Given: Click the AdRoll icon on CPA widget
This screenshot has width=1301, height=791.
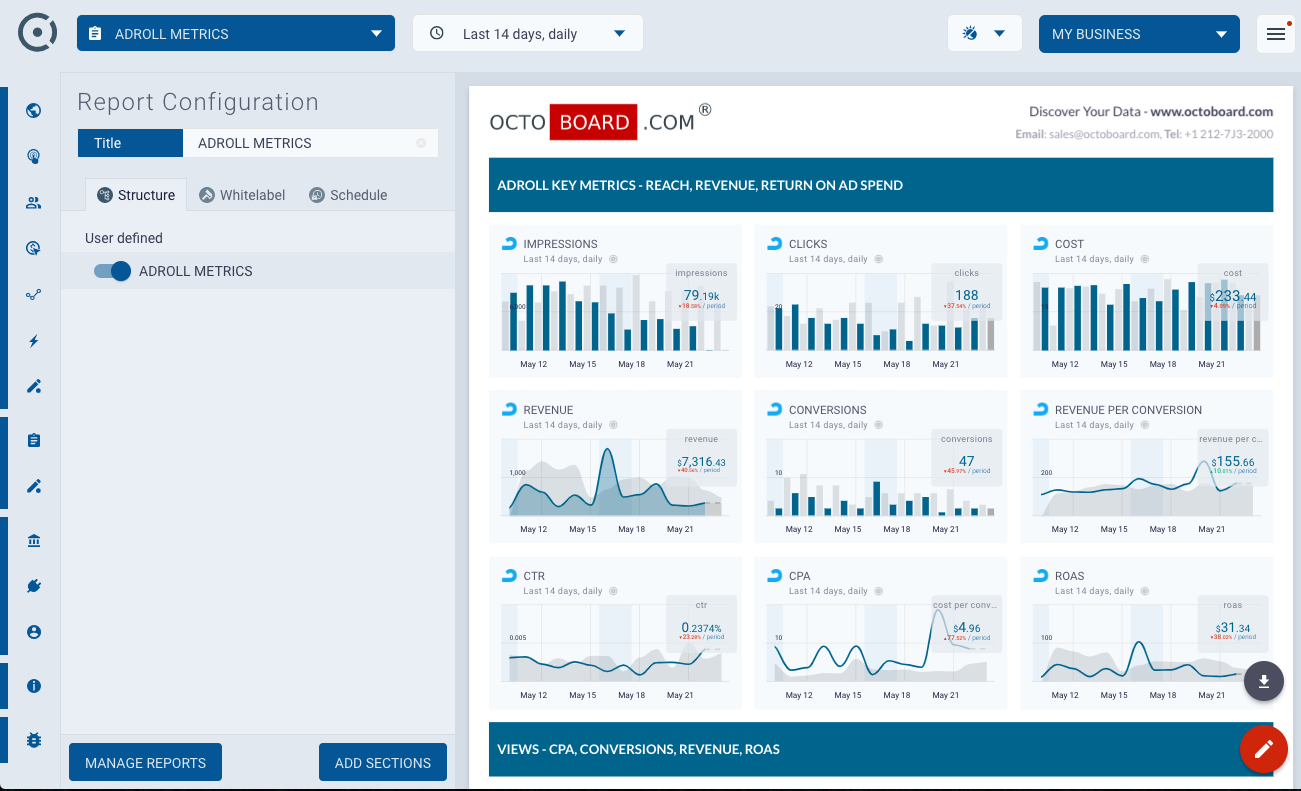Looking at the screenshot, I should pos(774,575).
